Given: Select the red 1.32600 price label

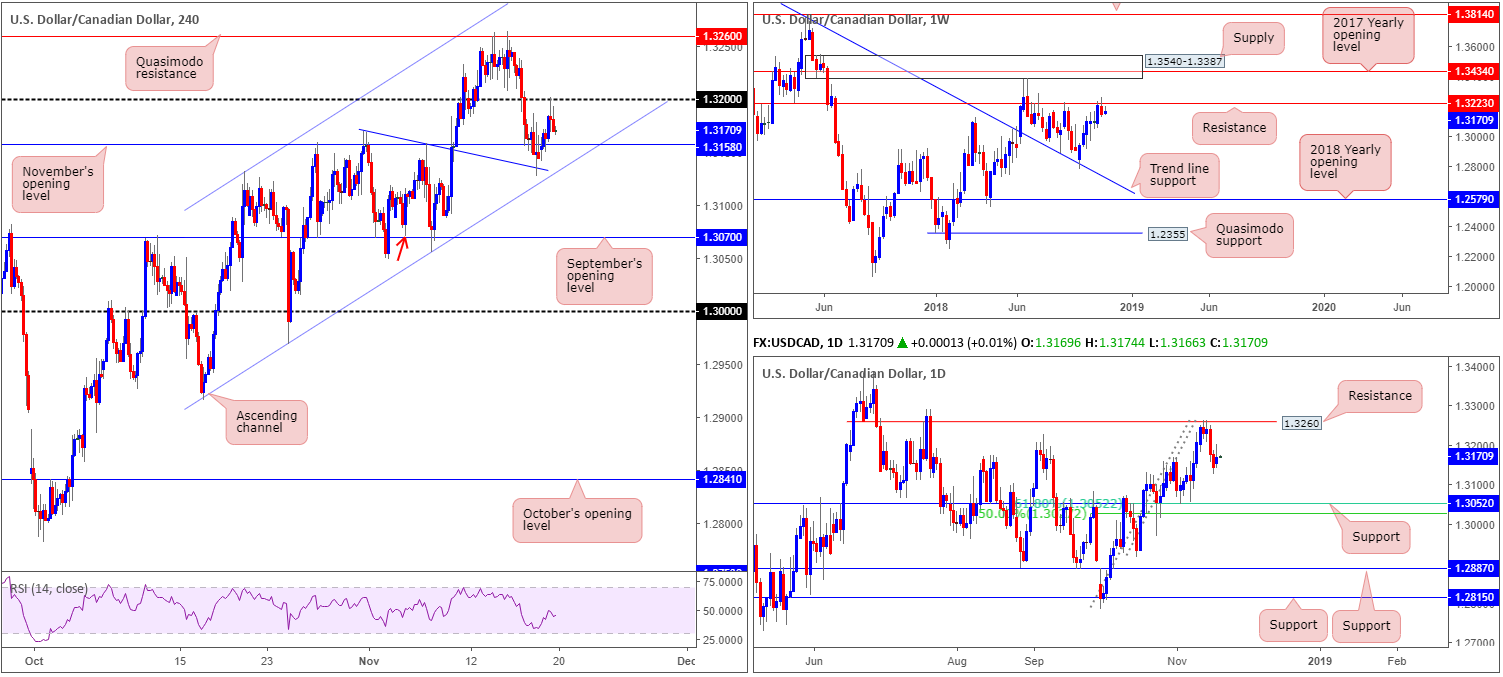Looking at the screenshot, I should [721, 36].
